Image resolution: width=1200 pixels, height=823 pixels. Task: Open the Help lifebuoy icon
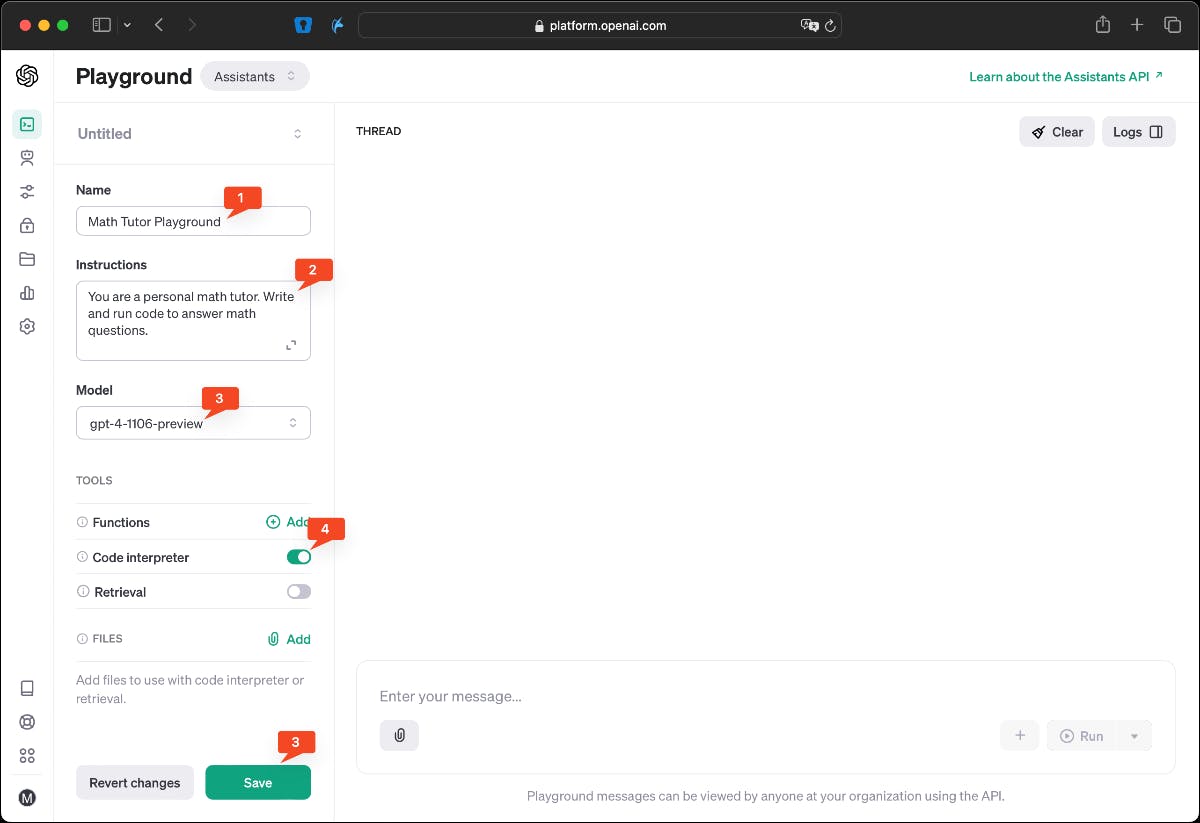tap(27, 722)
